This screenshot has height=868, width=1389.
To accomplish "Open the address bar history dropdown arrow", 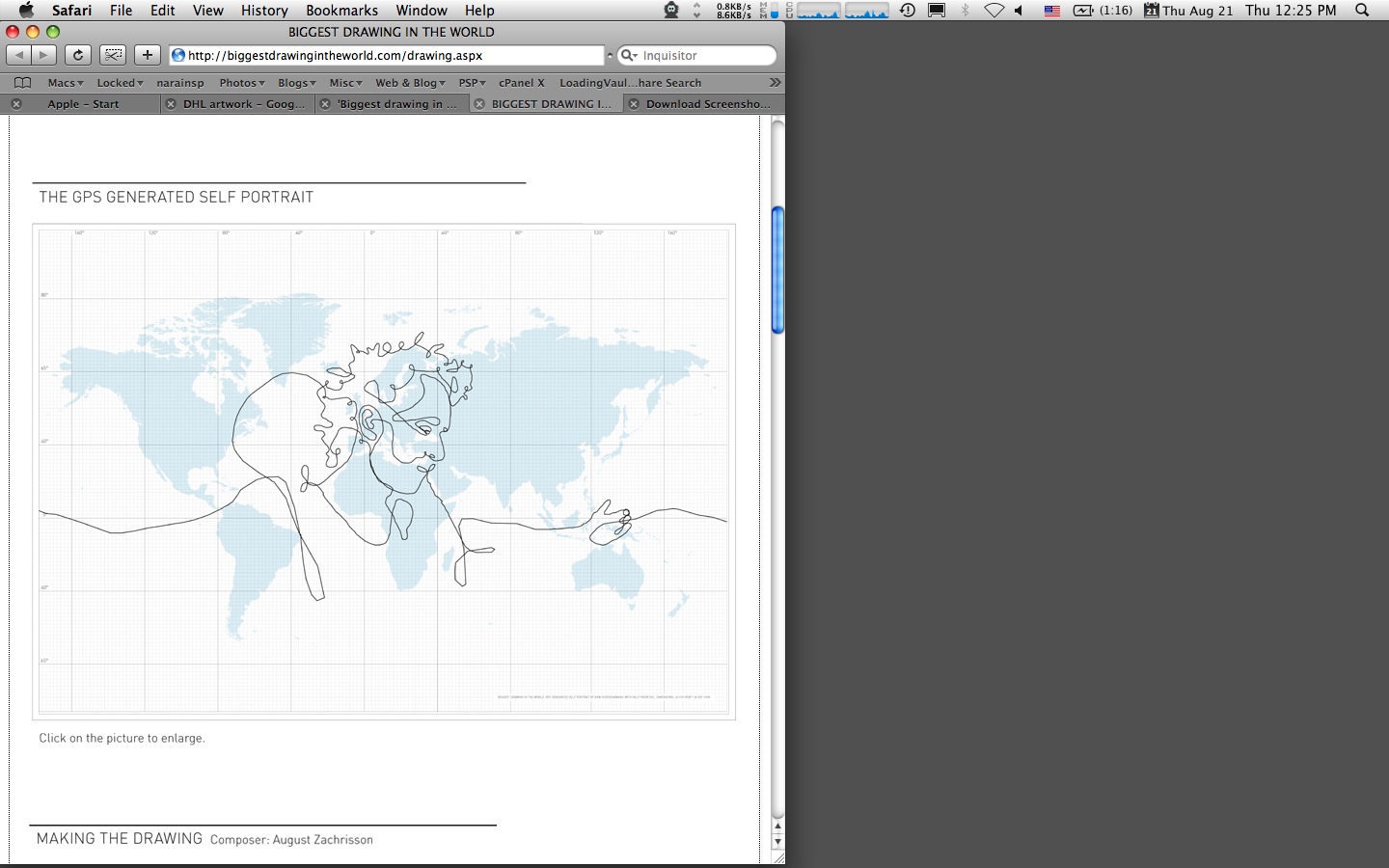I will [610, 55].
